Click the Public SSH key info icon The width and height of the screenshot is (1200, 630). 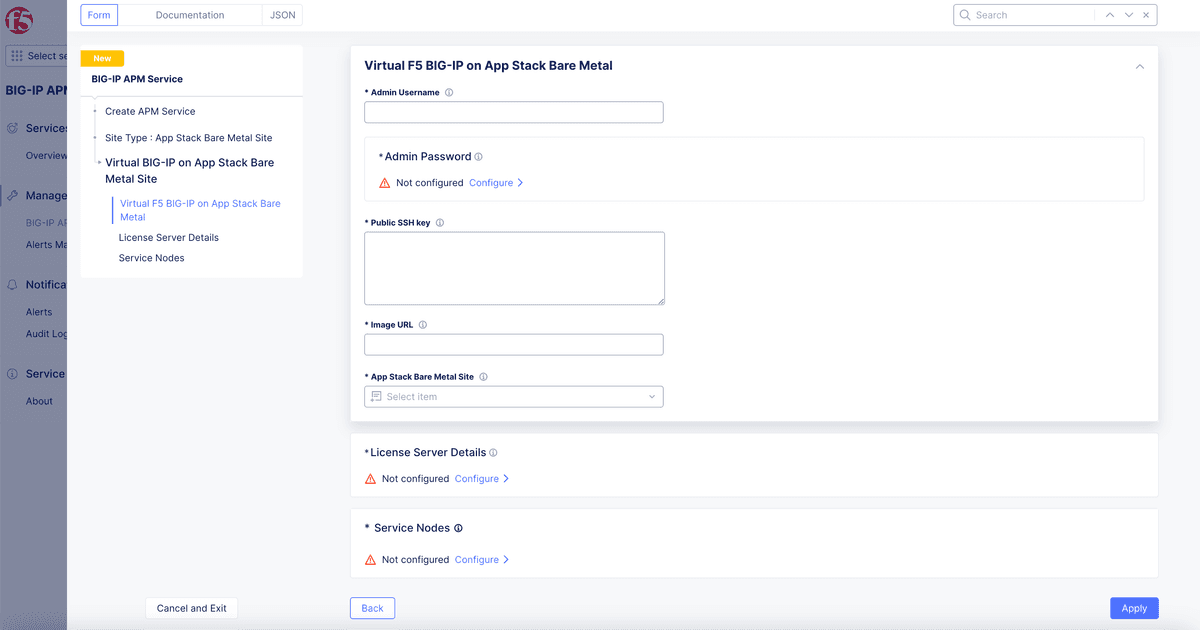(x=438, y=222)
